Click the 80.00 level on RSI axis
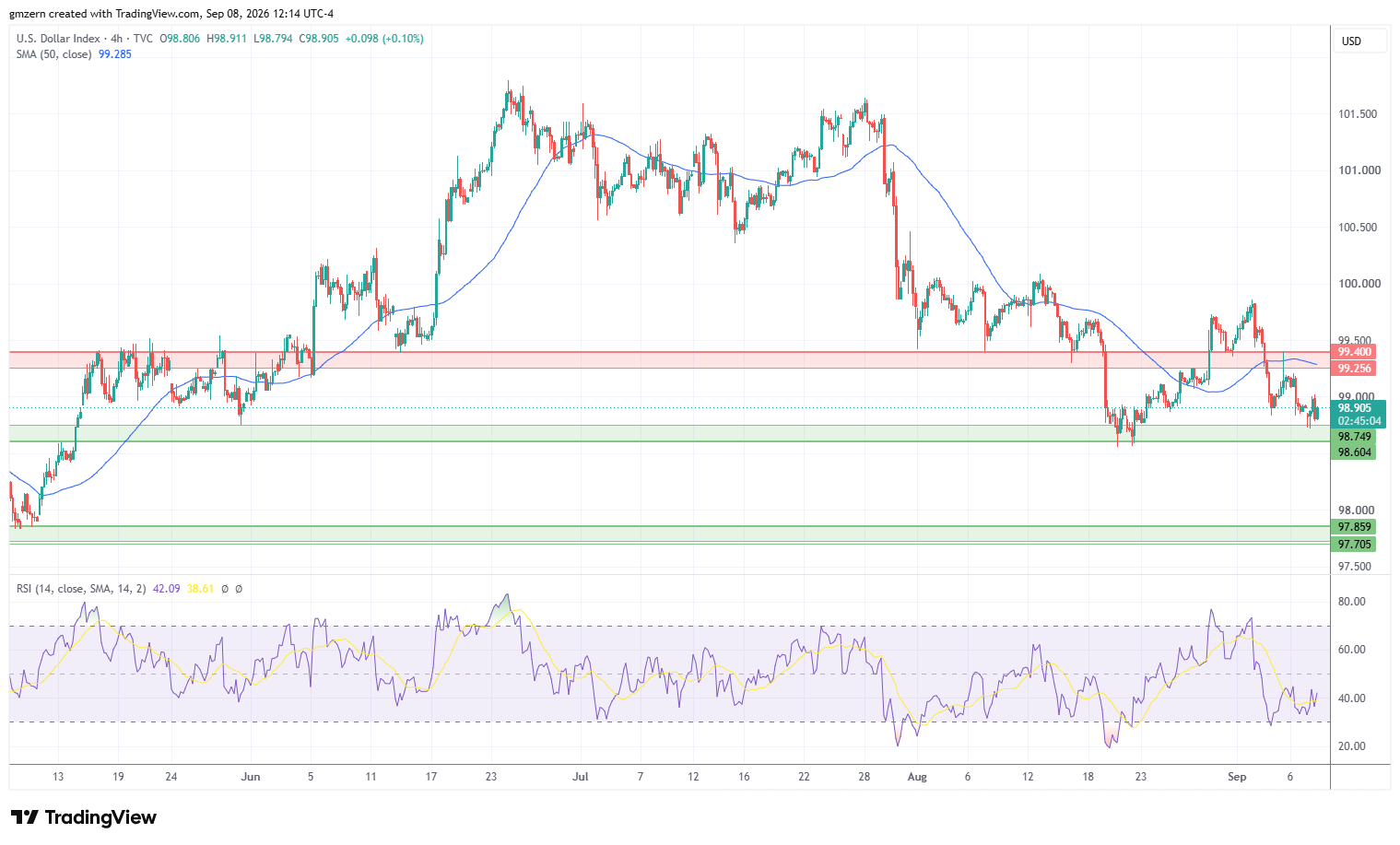The image size is (1400, 845). click(1352, 602)
